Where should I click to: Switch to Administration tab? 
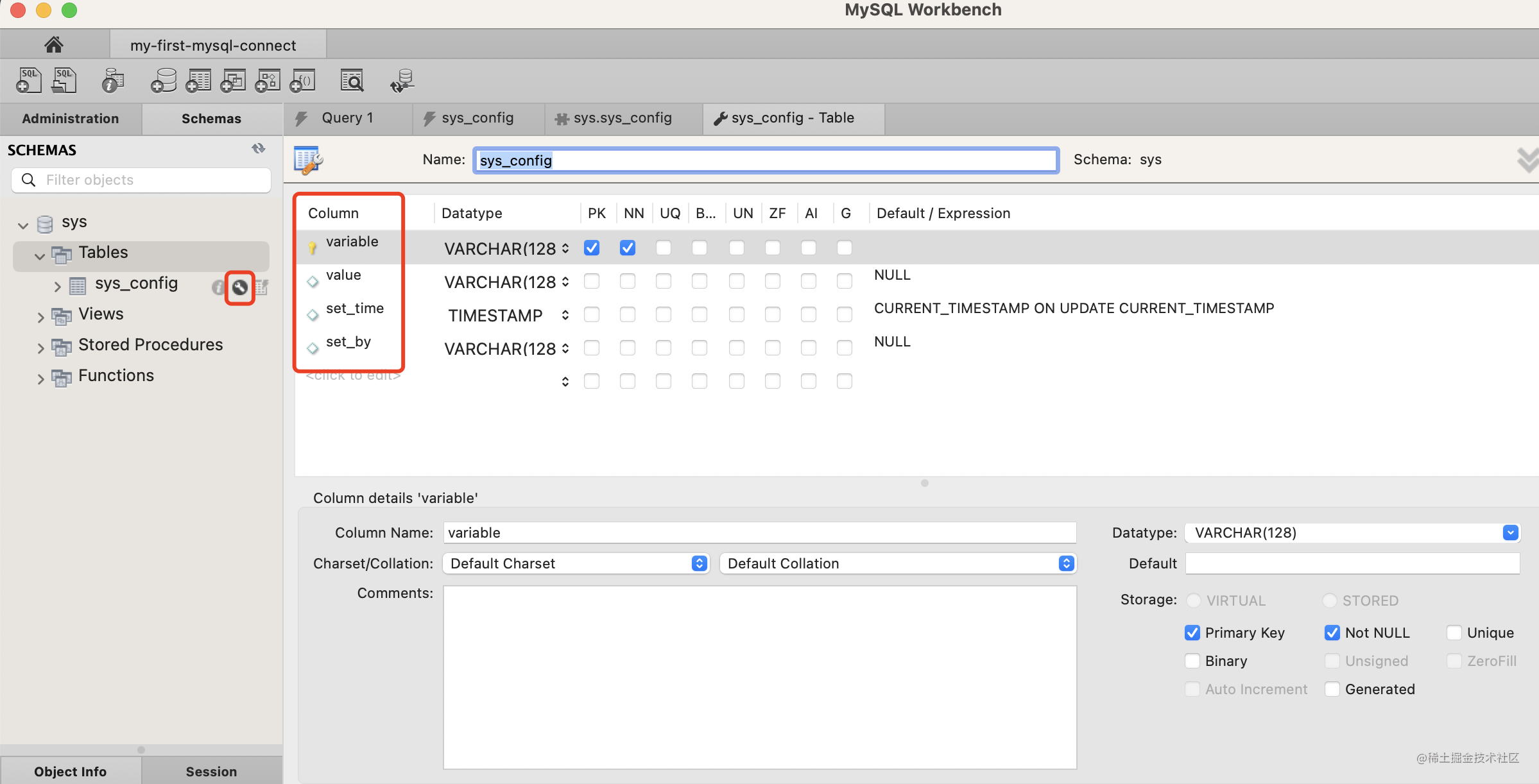[x=71, y=119]
